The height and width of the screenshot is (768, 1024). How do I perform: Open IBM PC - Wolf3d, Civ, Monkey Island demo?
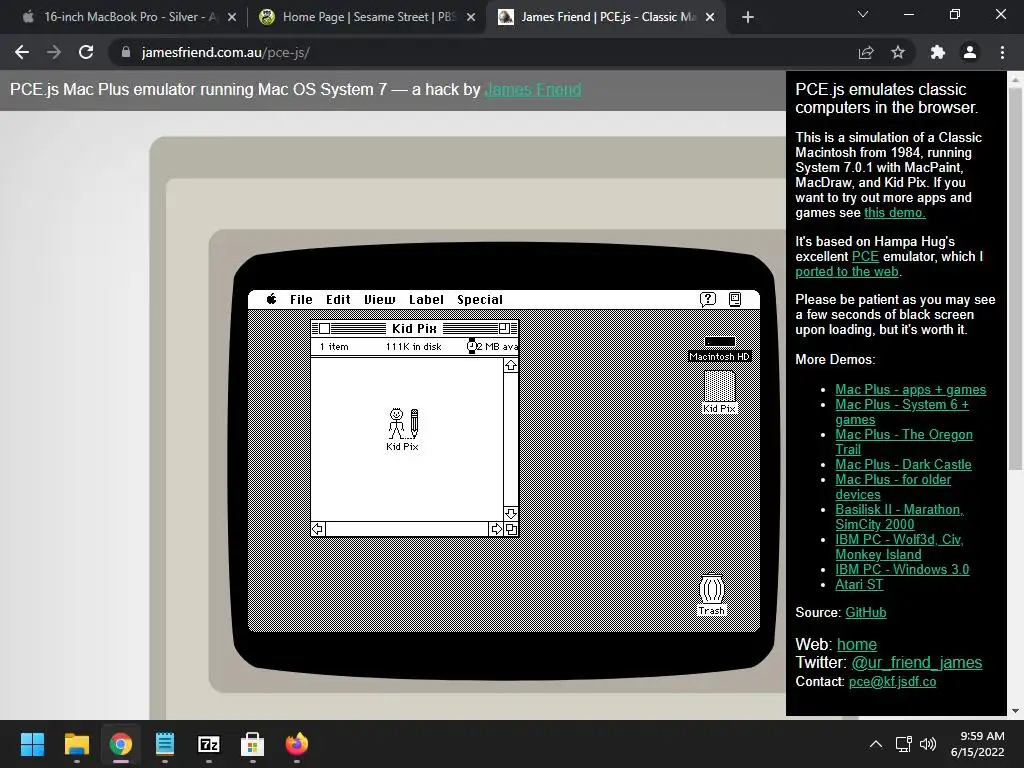pyautogui.click(x=899, y=547)
